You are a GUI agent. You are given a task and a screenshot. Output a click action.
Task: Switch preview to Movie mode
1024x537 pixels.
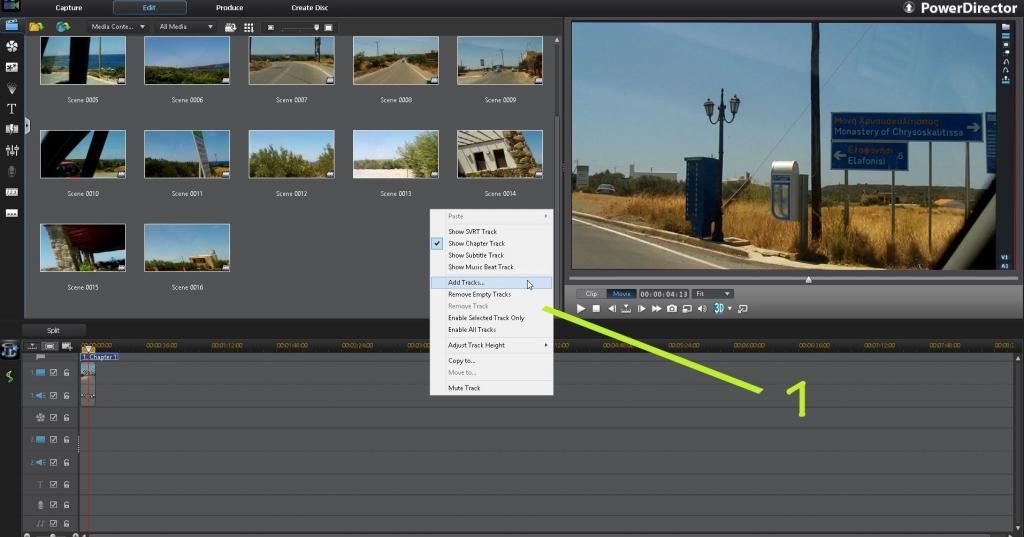pyautogui.click(x=622, y=294)
